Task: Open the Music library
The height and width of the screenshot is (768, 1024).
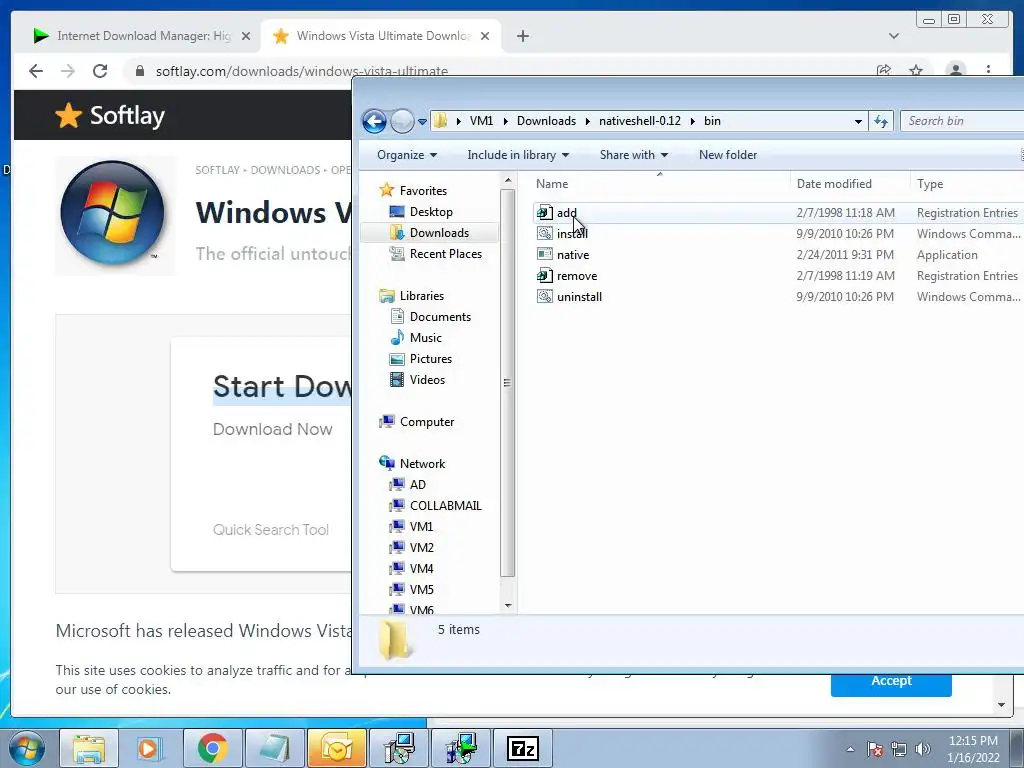Action: coord(425,338)
